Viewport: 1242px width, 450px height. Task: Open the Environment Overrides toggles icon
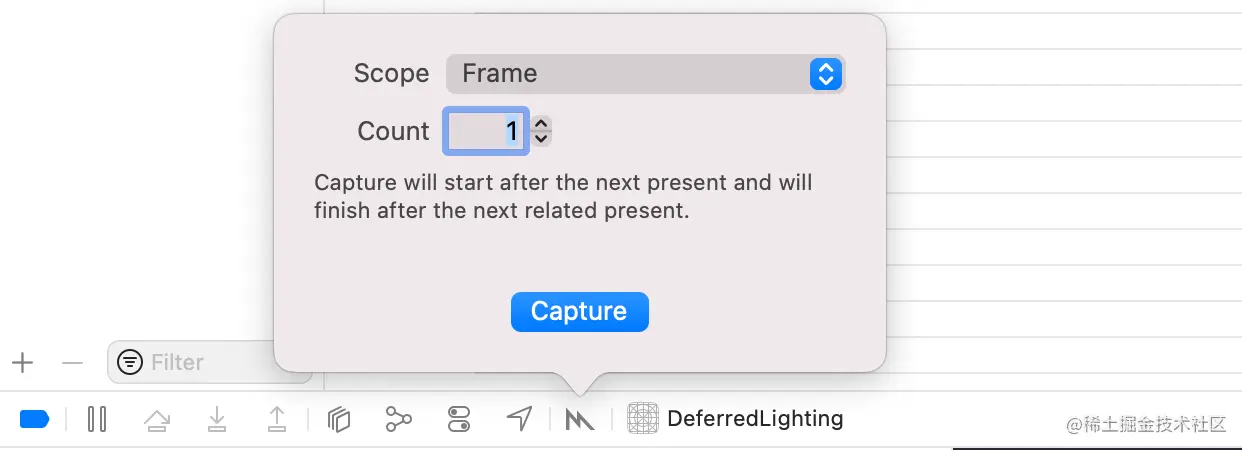[459, 419]
